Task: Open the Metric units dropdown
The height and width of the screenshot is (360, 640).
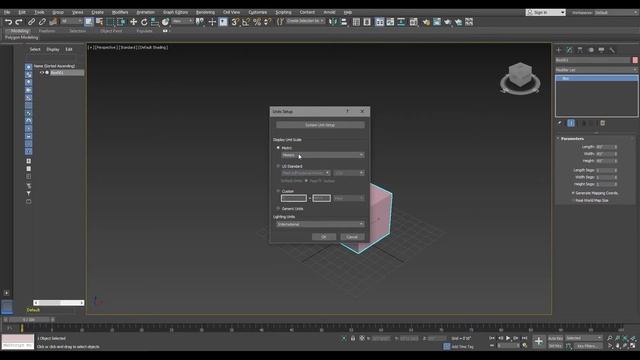Action: 322,155
